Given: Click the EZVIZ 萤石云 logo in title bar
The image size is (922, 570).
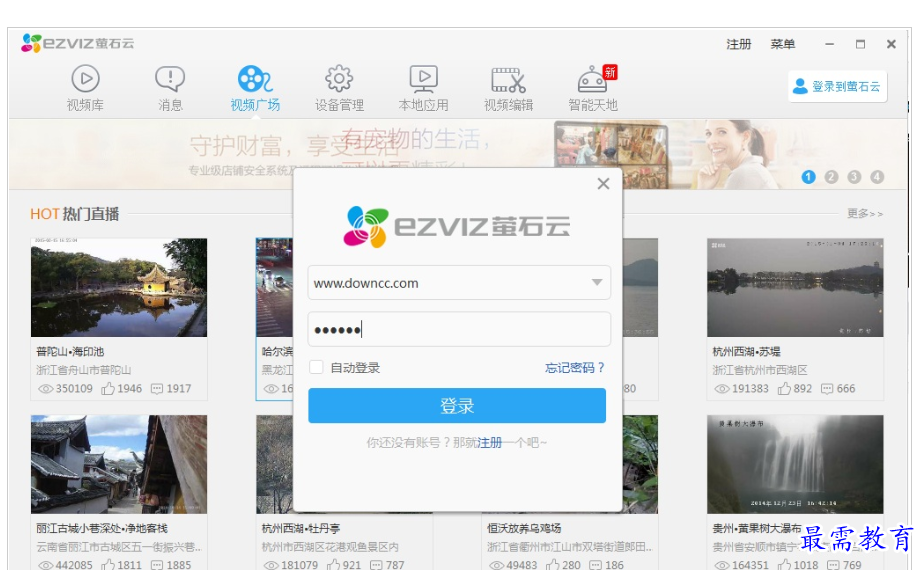Looking at the screenshot, I should pyautogui.click(x=77, y=43).
